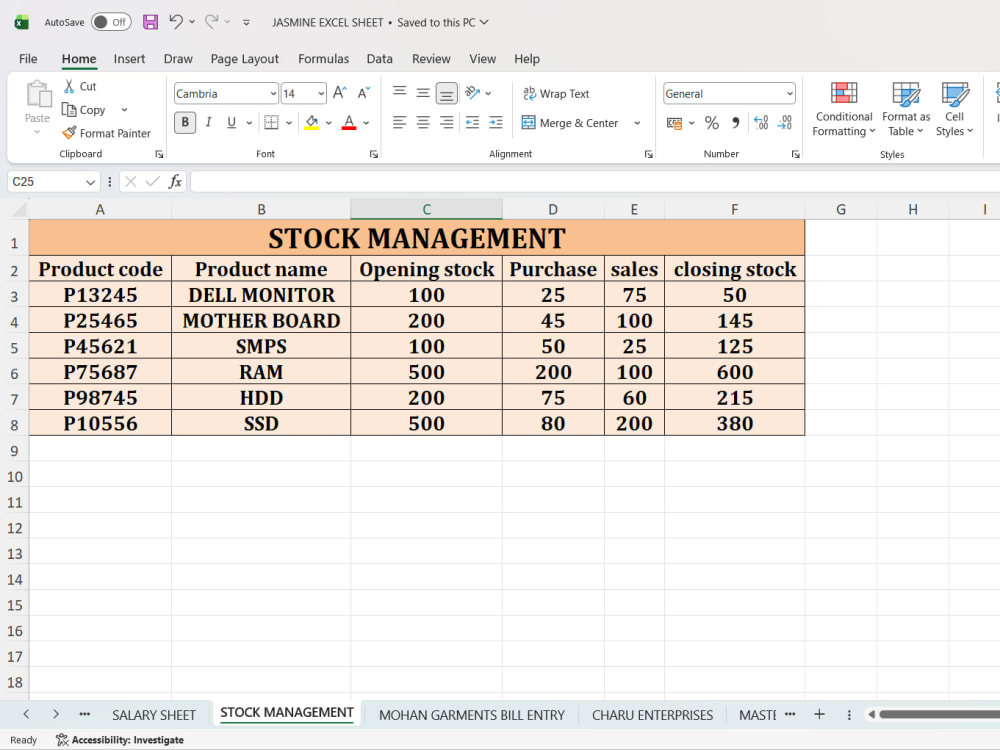Open the File menu
The width and height of the screenshot is (1000, 750).
28,59
